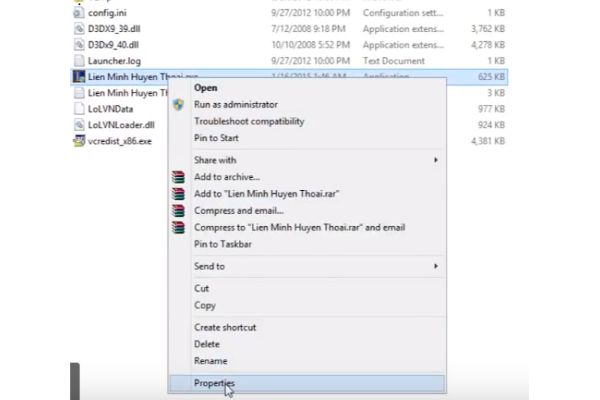Click the Lien Minh Huyen Thoai application icon
The width and height of the screenshot is (600, 400).
(78, 77)
